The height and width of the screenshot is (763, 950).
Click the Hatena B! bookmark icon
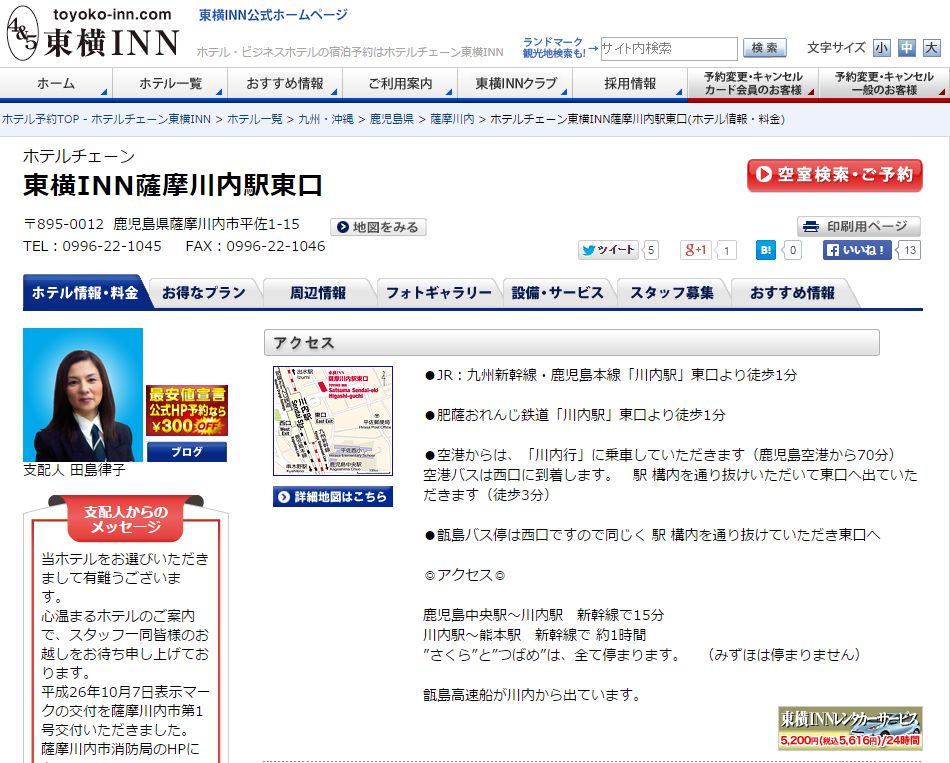click(x=766, y=250)
